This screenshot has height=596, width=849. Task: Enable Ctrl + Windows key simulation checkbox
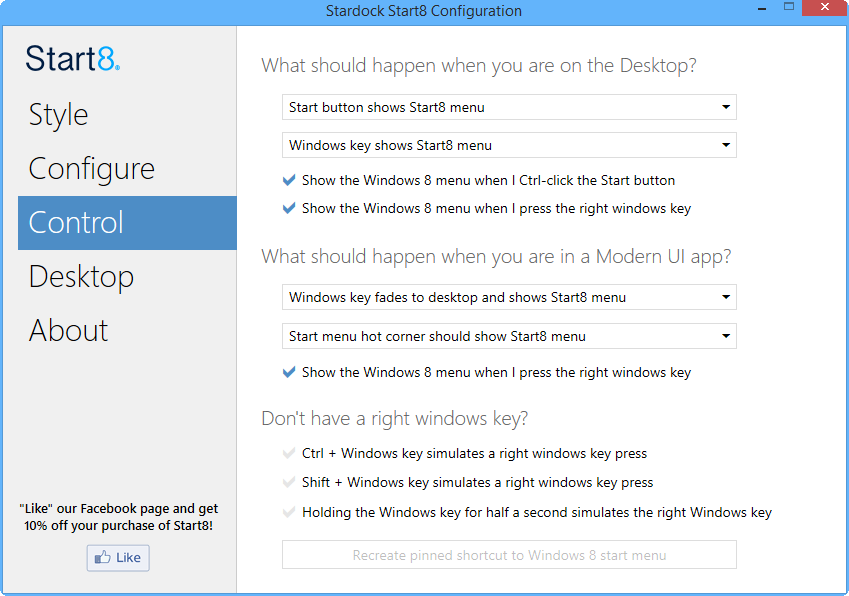(289, 454)
